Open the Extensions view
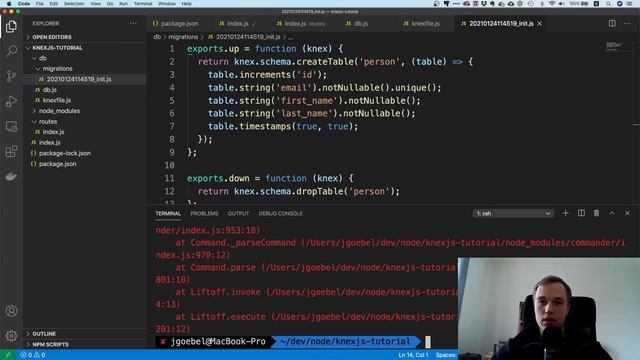Image resolution: width=640 pixels, height=360 pixels. point(11,151)
